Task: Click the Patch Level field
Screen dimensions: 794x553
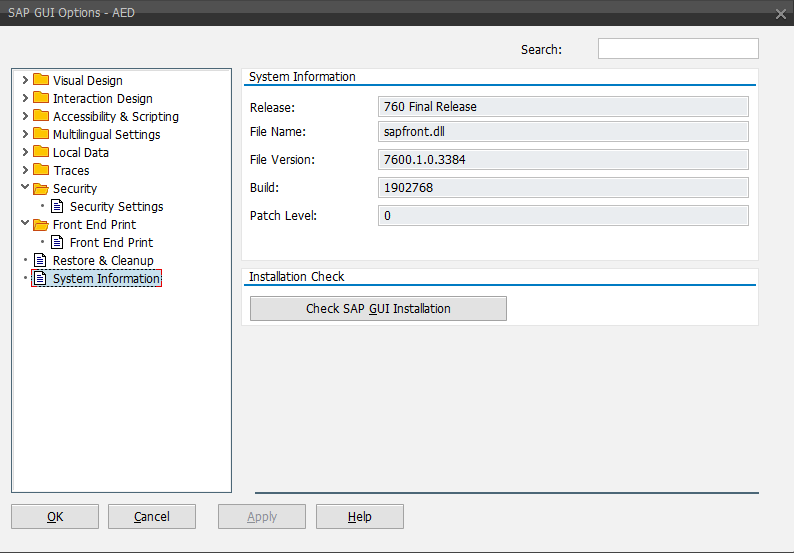Action: [563, 215]
